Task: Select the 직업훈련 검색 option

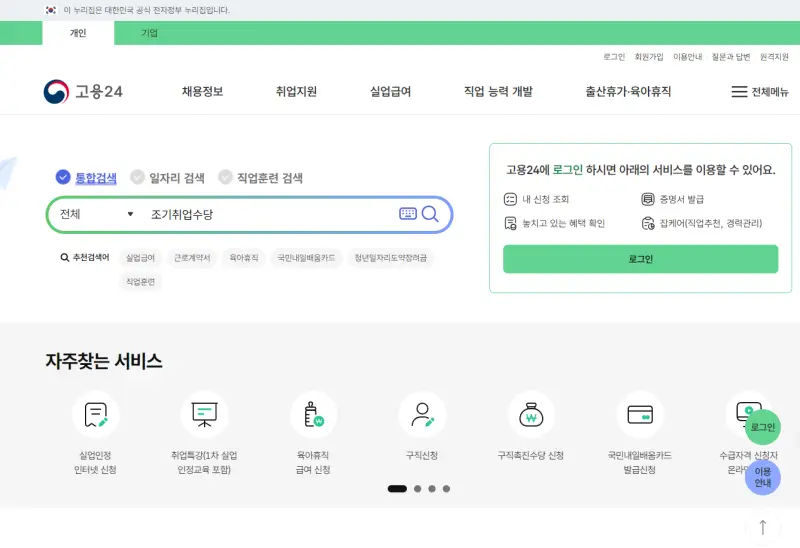Action: [x=260, y=178]
